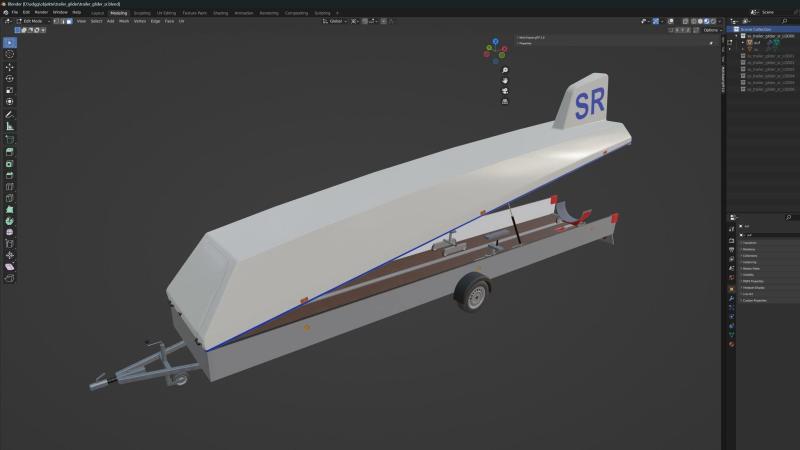
Task: Open the Edit Mode dropdown
Action: [33, 21]
